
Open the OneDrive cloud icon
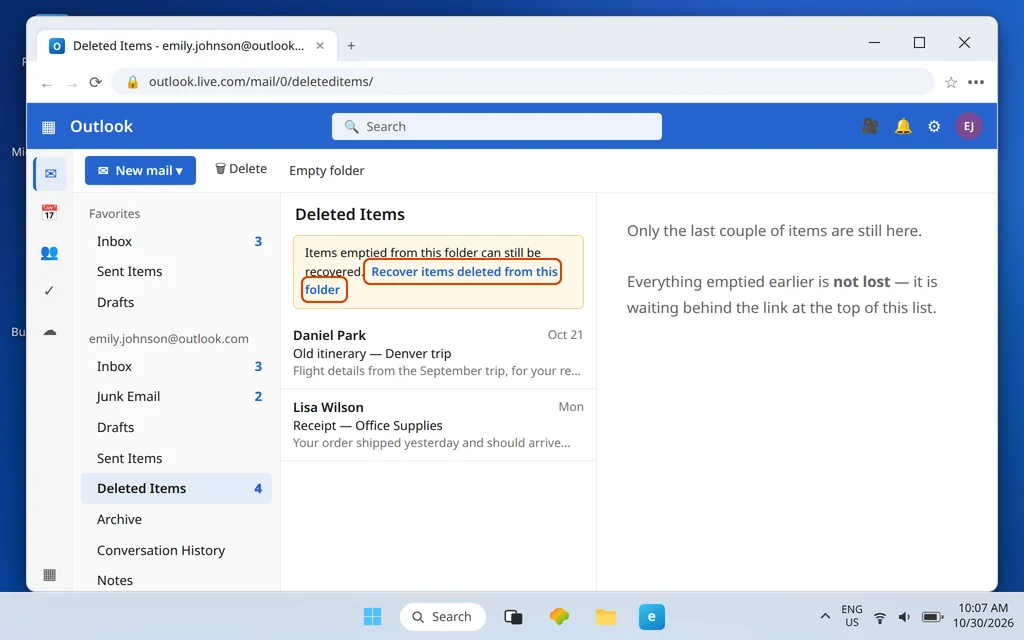[x=50, y=332]
